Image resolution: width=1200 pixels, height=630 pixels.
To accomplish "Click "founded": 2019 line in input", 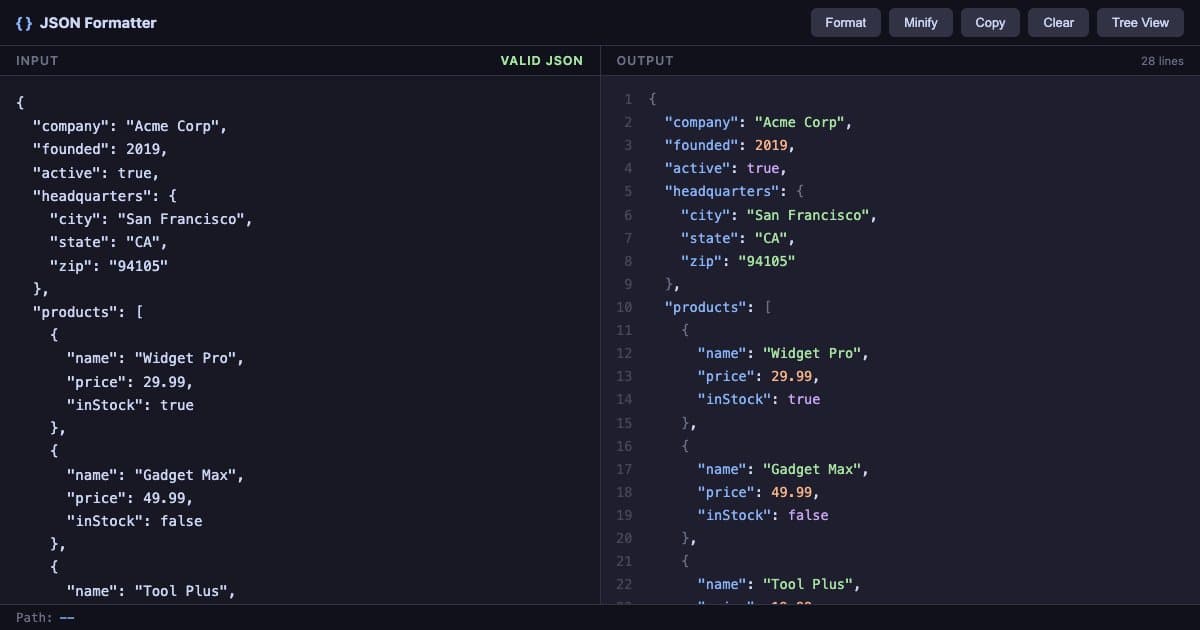I will coord(100,149).
